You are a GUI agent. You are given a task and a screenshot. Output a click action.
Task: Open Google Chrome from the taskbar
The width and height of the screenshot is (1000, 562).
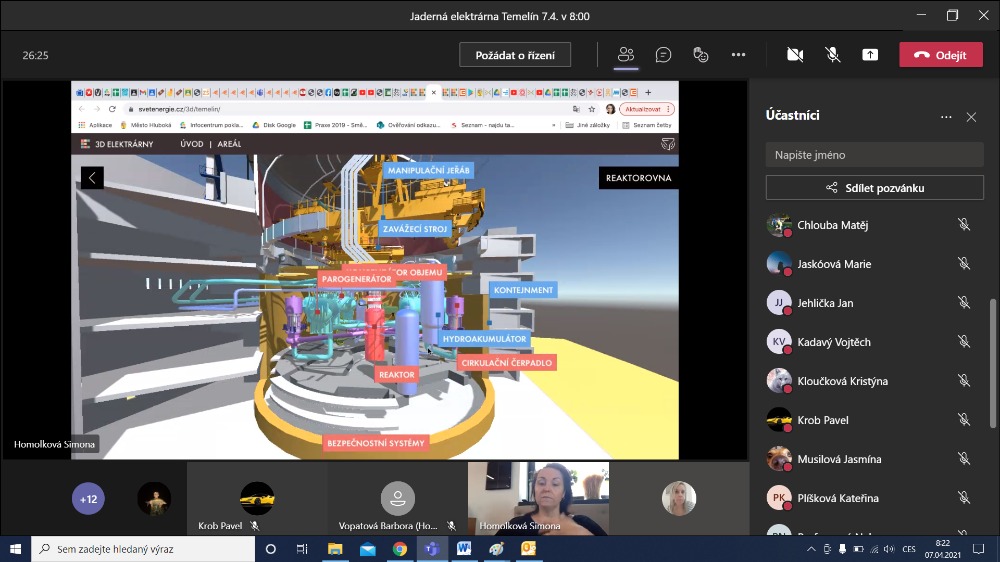399,549
